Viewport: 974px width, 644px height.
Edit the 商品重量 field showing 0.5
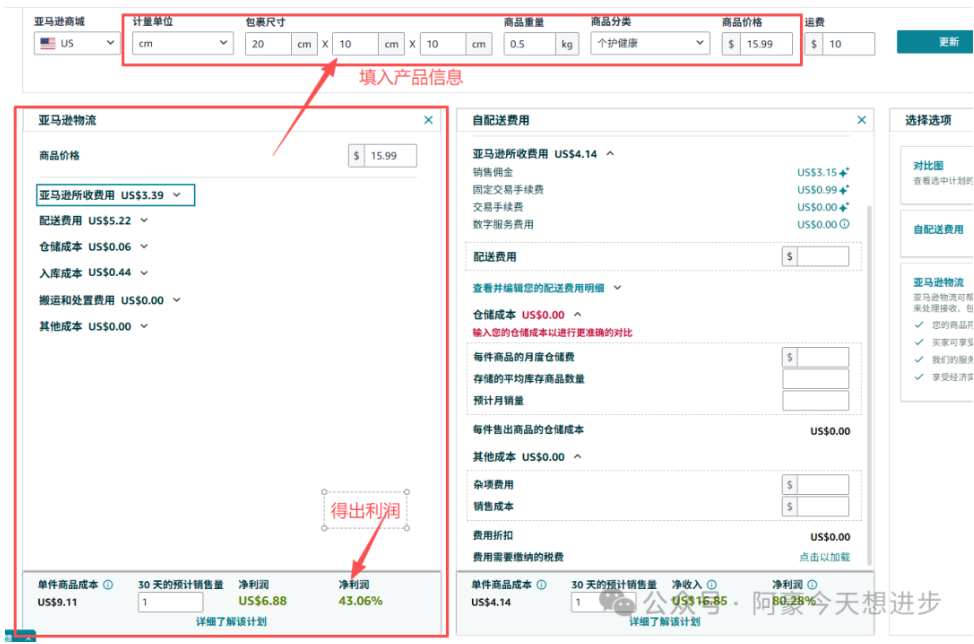pos(530,44)
